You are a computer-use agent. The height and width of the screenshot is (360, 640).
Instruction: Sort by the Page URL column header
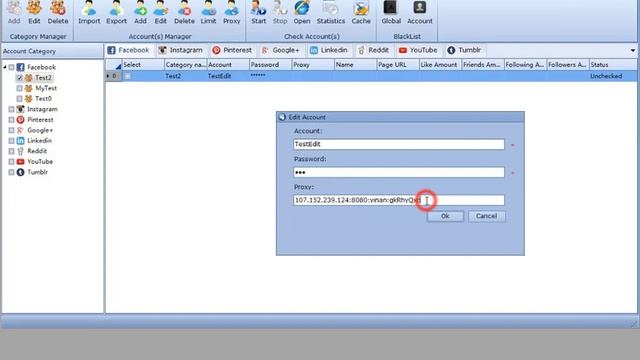[x=398, y=64]
